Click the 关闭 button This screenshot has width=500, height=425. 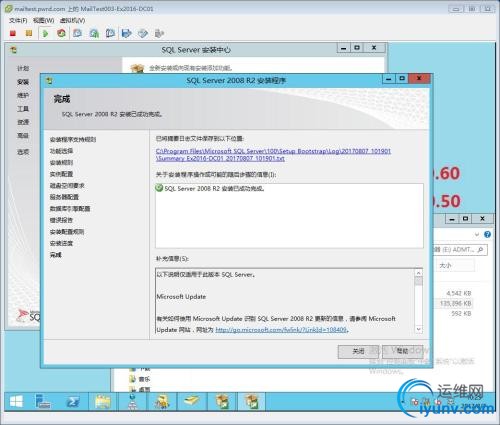coord(358,351)
